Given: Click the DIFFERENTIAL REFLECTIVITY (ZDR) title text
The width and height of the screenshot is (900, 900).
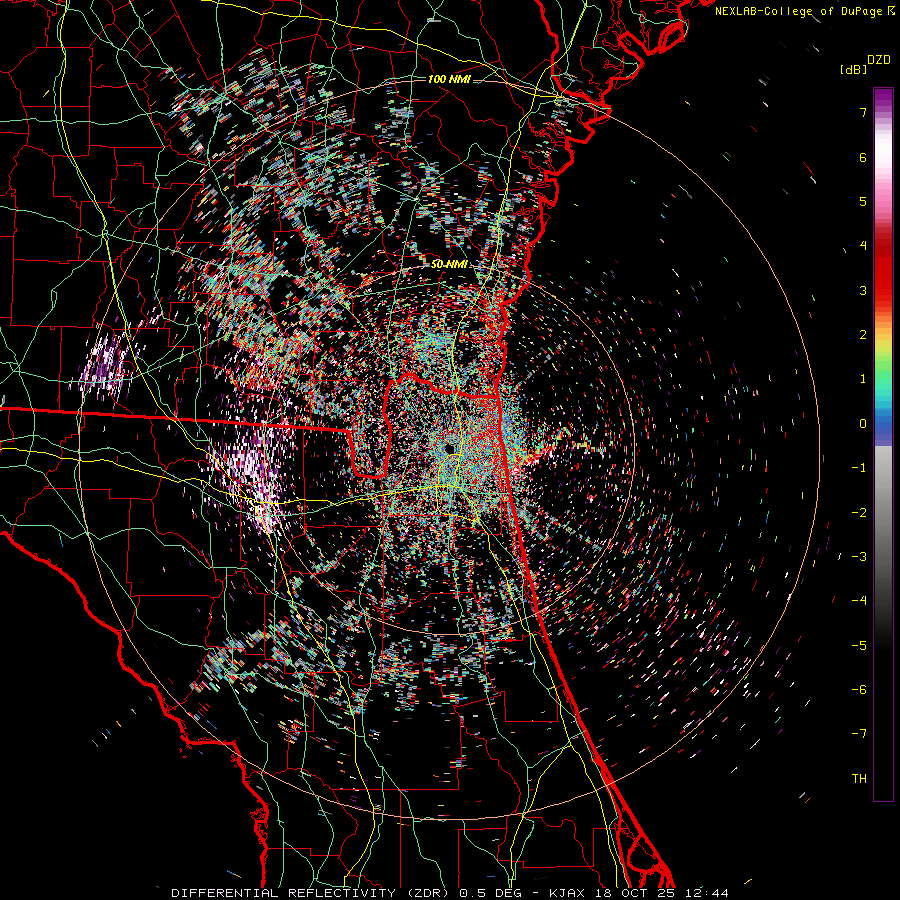Looking at the screenshot, I should click(x=312, y=893).
